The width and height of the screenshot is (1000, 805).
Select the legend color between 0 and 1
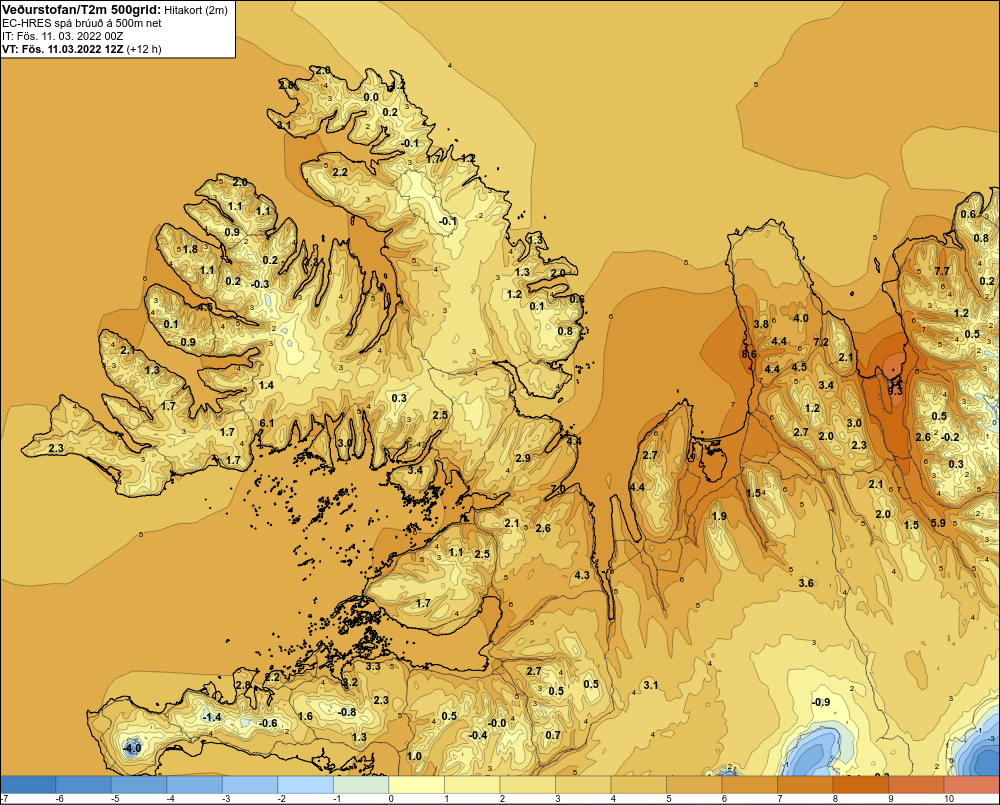[416, 785]
